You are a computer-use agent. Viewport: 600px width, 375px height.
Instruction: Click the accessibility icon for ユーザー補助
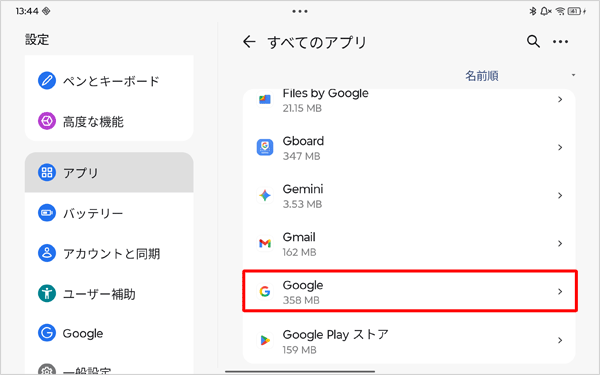tap(47, 293)
